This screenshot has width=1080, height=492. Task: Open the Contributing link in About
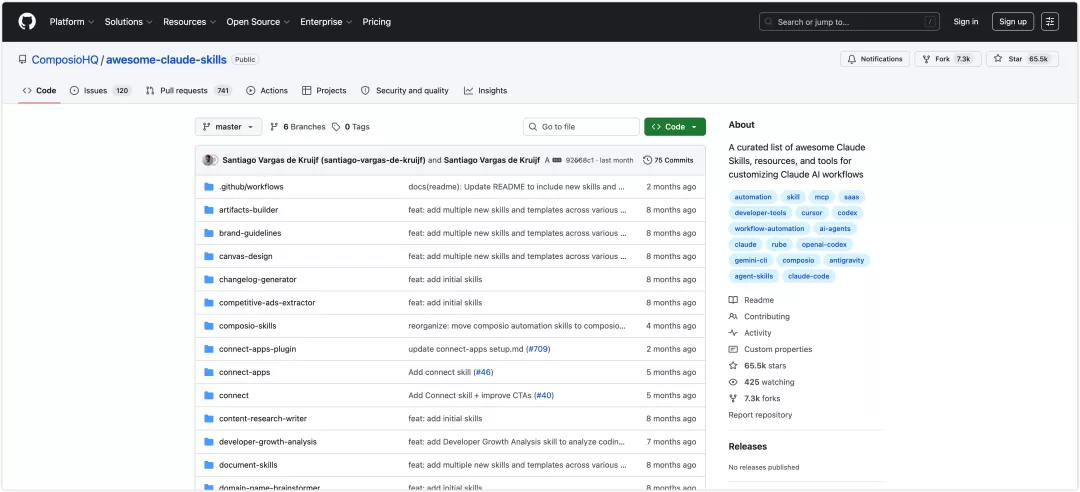pyautogui.click(x=759, y=317)
